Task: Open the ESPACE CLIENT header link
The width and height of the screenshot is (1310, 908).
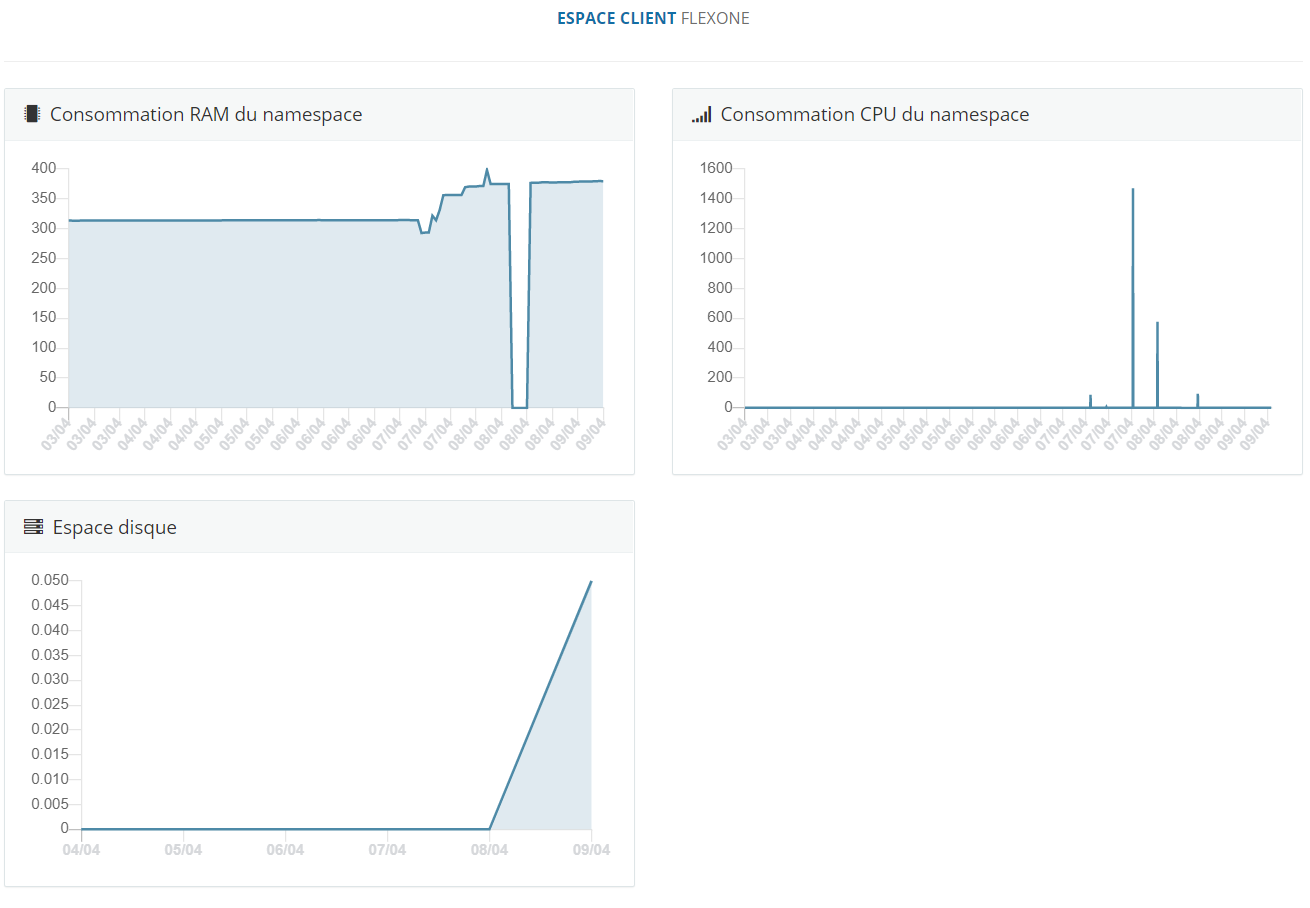Action: click(616, 18)
